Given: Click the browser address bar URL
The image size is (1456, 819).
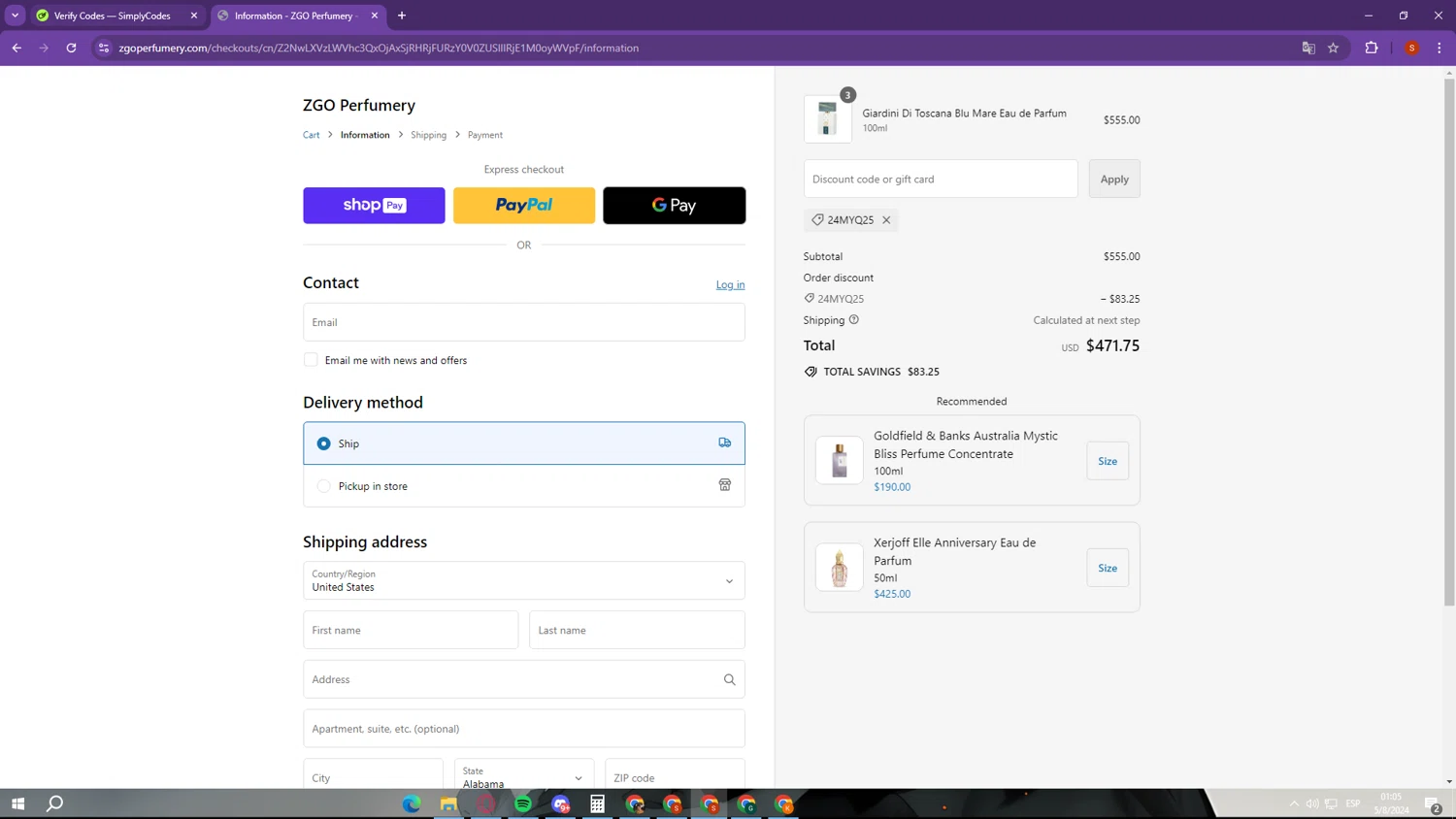Looking at the screenshot, I should click(379, 48).
